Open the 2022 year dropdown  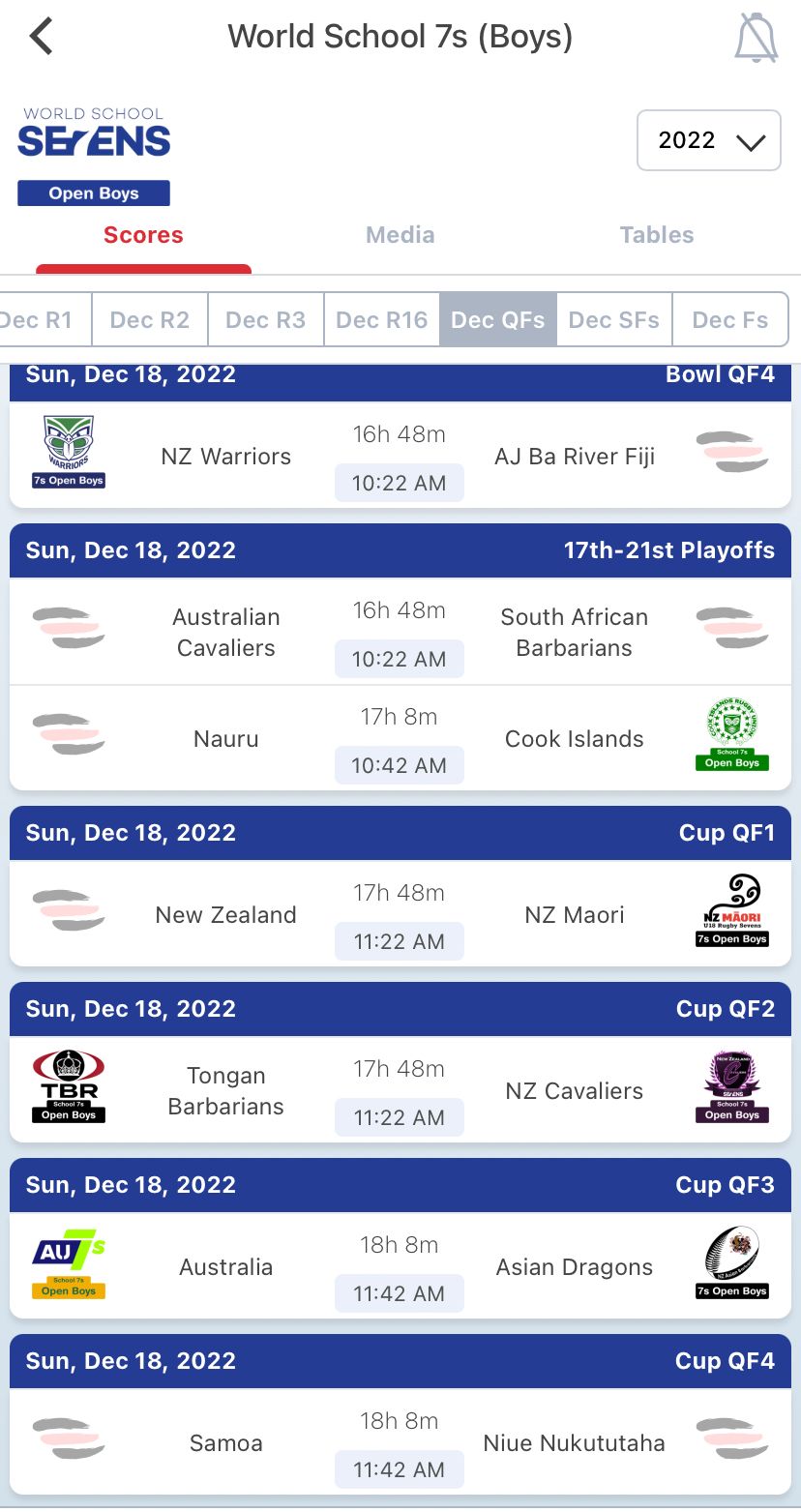coord(708,140)
